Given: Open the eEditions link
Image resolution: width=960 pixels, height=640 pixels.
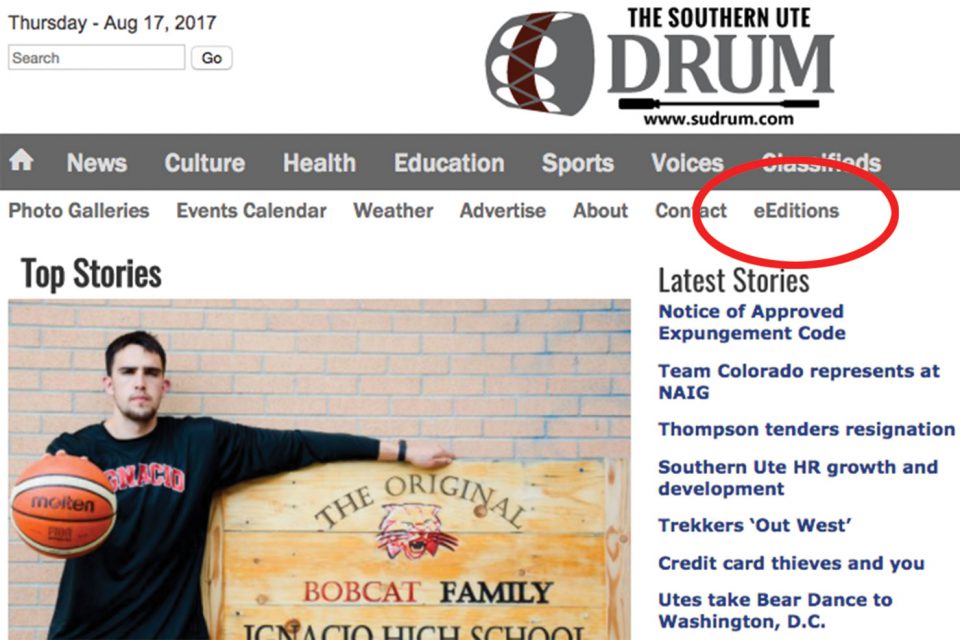Looking at the screenshot, I should [796, 211].
